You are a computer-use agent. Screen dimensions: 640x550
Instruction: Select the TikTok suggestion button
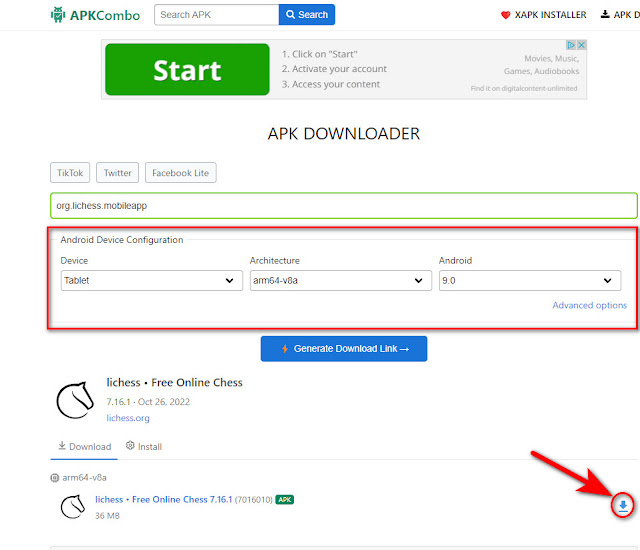coord(70,173)
